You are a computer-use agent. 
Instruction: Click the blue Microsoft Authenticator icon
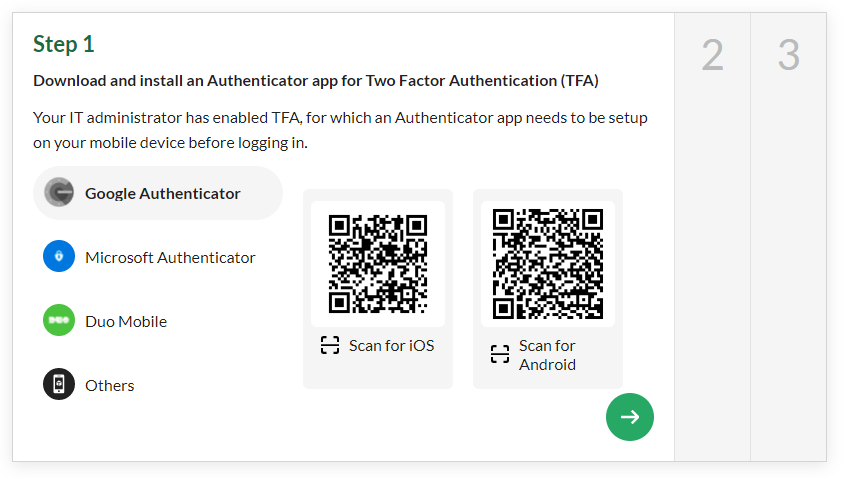pos(59,256)
